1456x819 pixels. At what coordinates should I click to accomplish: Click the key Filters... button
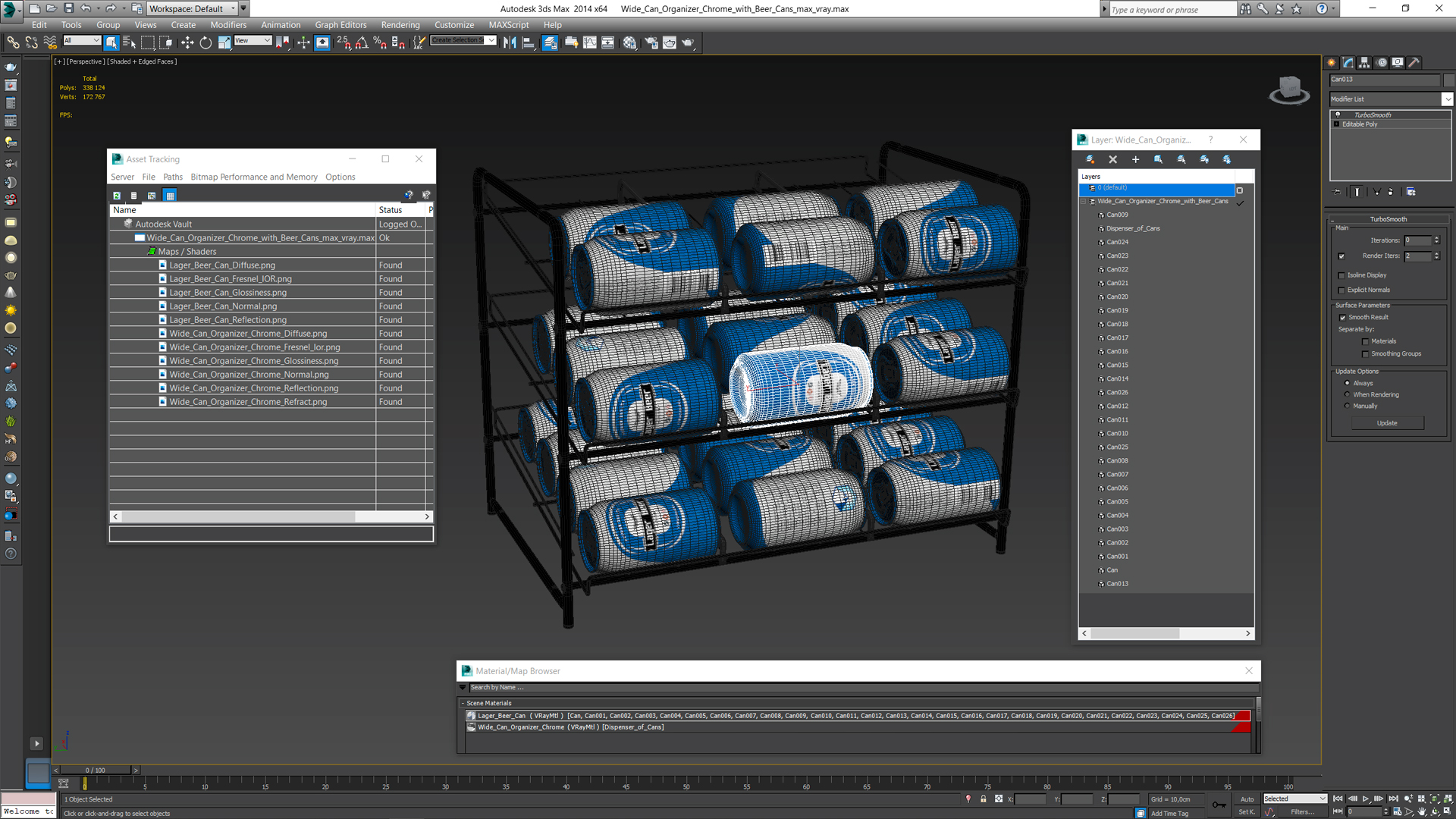(x=1302, y=812)
